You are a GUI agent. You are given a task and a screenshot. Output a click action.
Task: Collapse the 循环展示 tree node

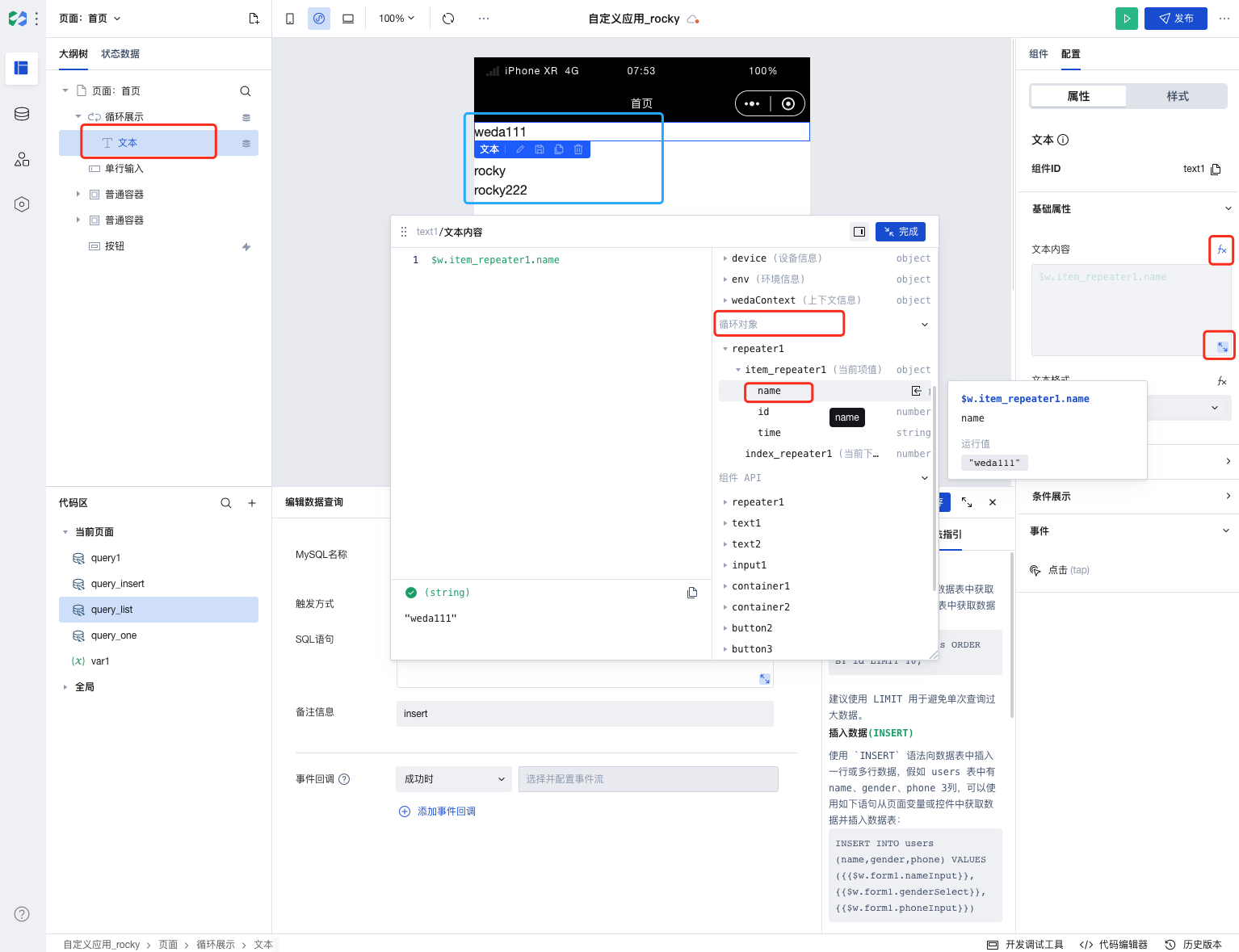[78, 117]
